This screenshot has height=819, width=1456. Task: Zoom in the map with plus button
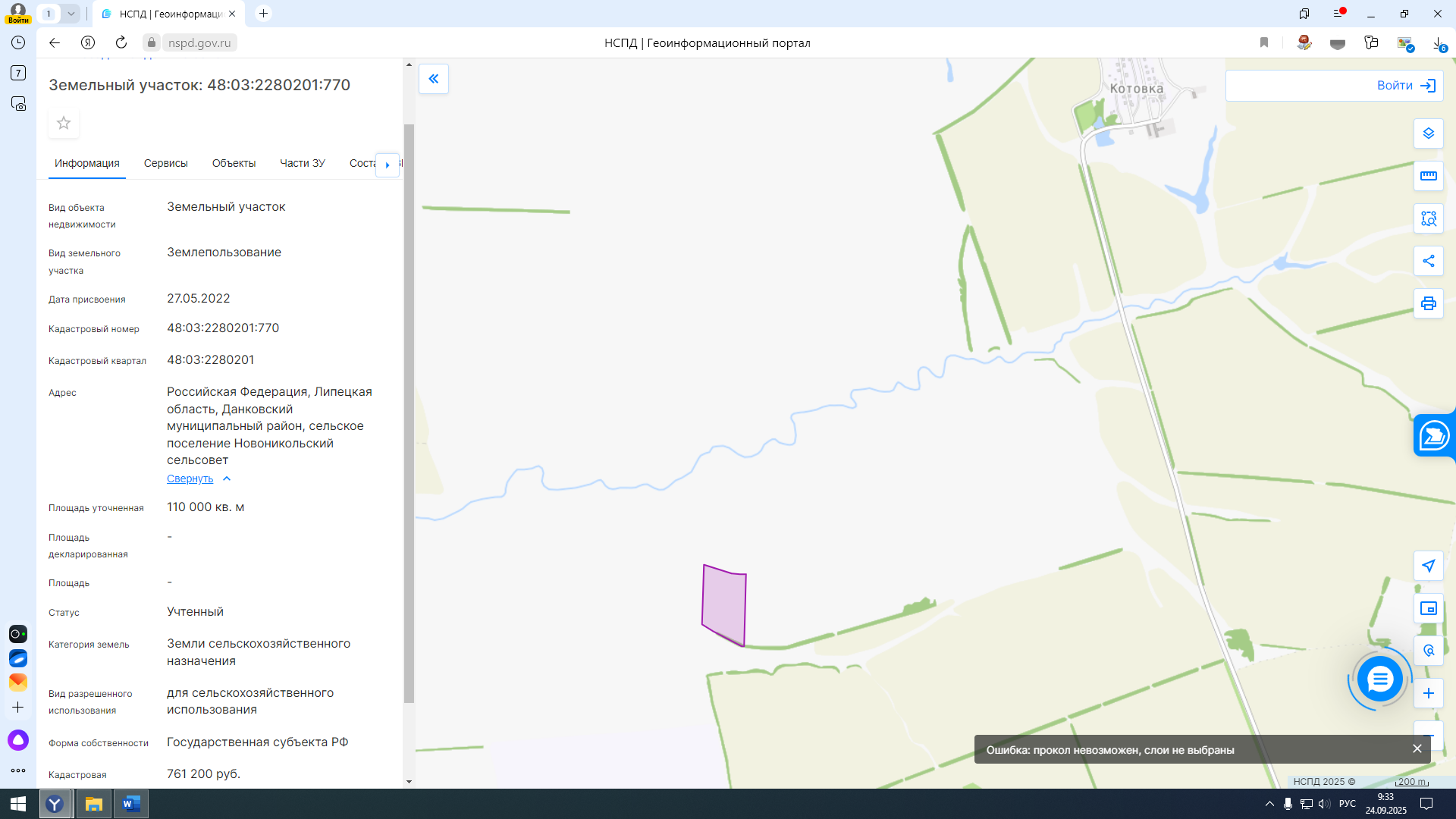[x=1428, y=693]
